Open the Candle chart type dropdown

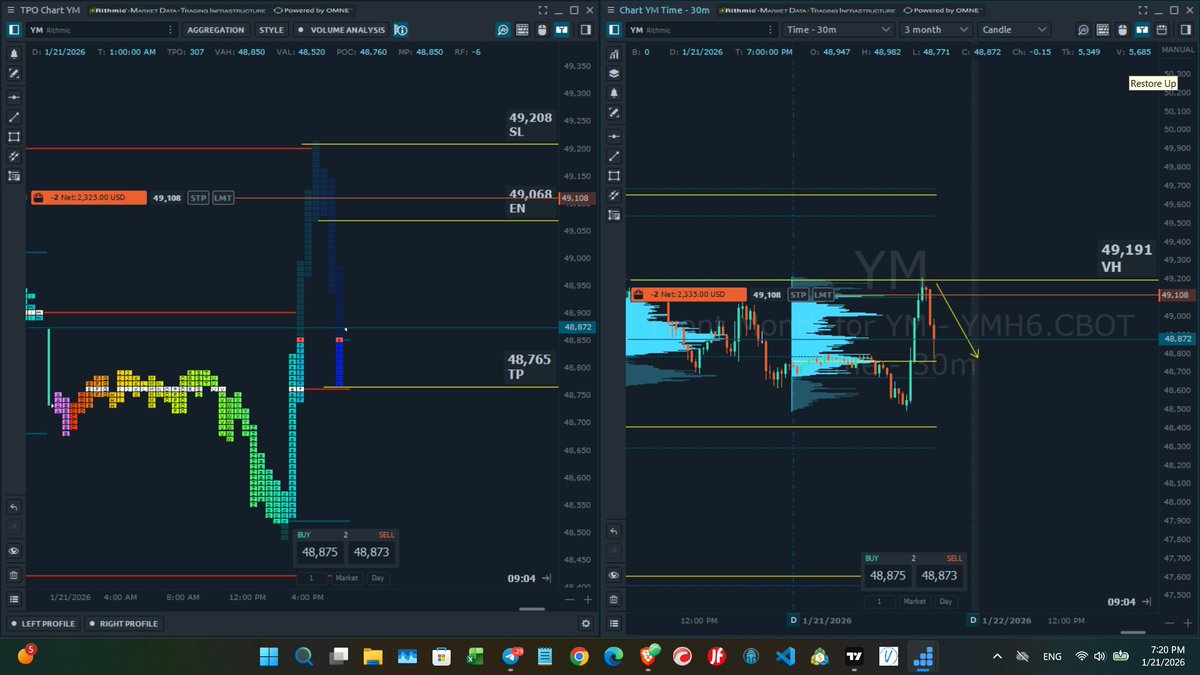1014,30
